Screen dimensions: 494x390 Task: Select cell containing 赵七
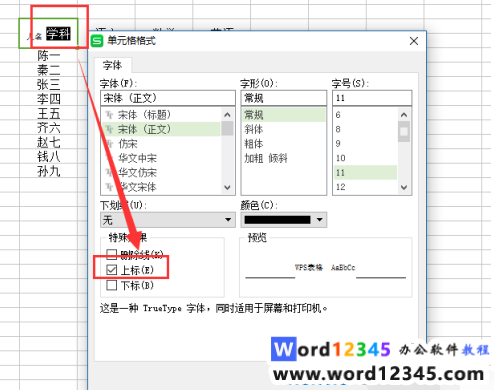click(49, 143)
